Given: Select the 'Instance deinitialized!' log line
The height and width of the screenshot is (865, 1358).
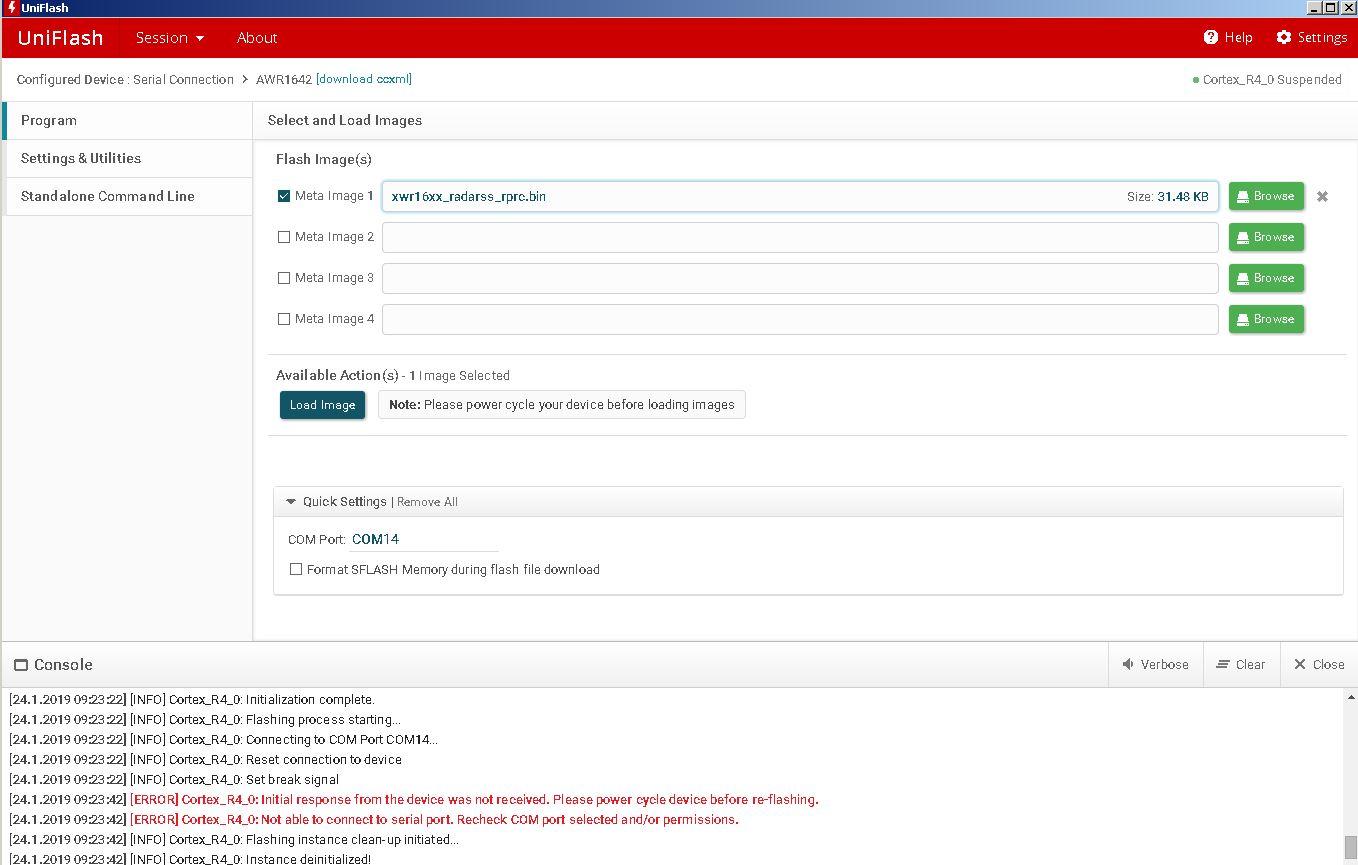Looking at the screenshot, I should coord(190,859).
